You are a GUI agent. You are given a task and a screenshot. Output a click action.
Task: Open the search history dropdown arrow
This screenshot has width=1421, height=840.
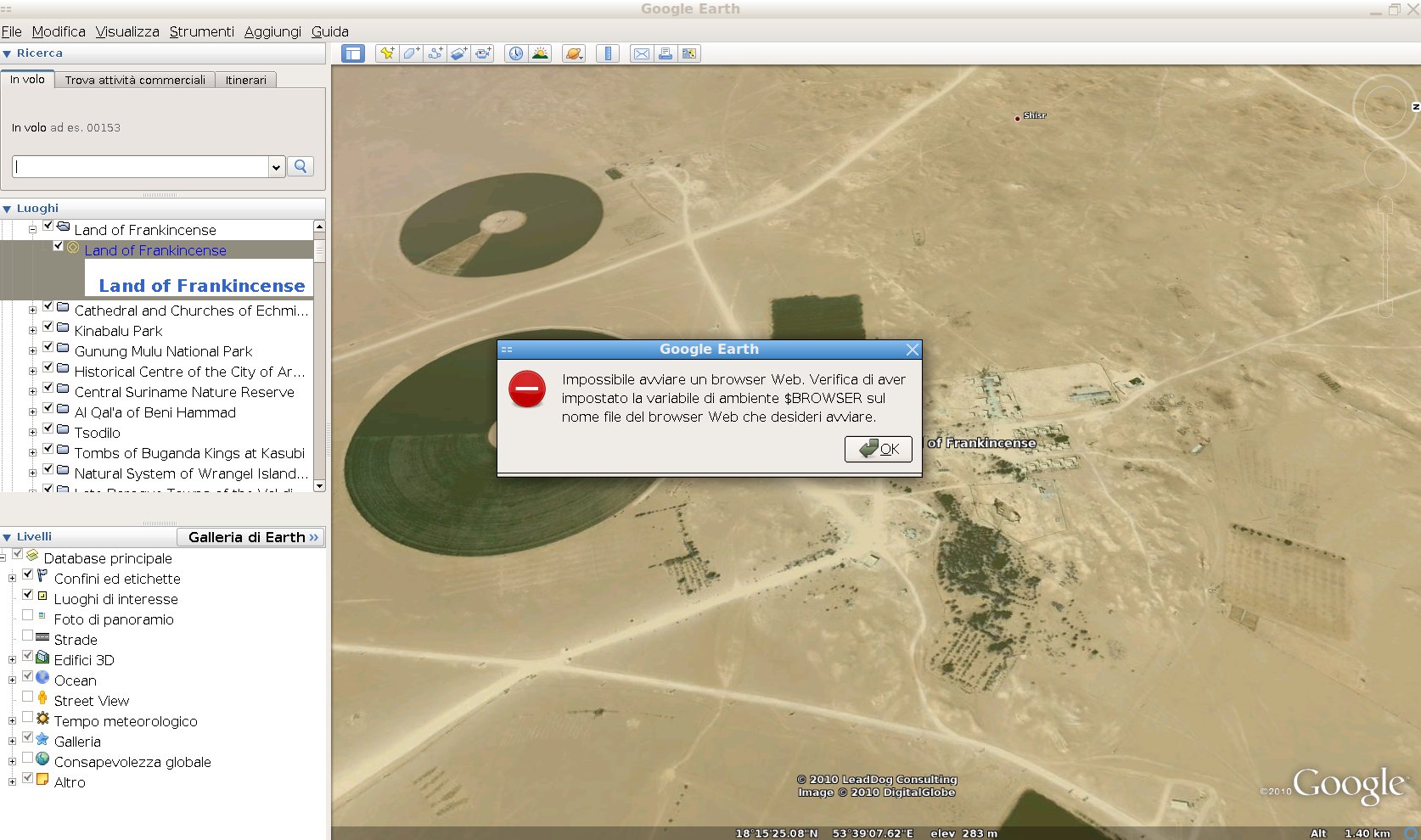[x=276, y=167]
